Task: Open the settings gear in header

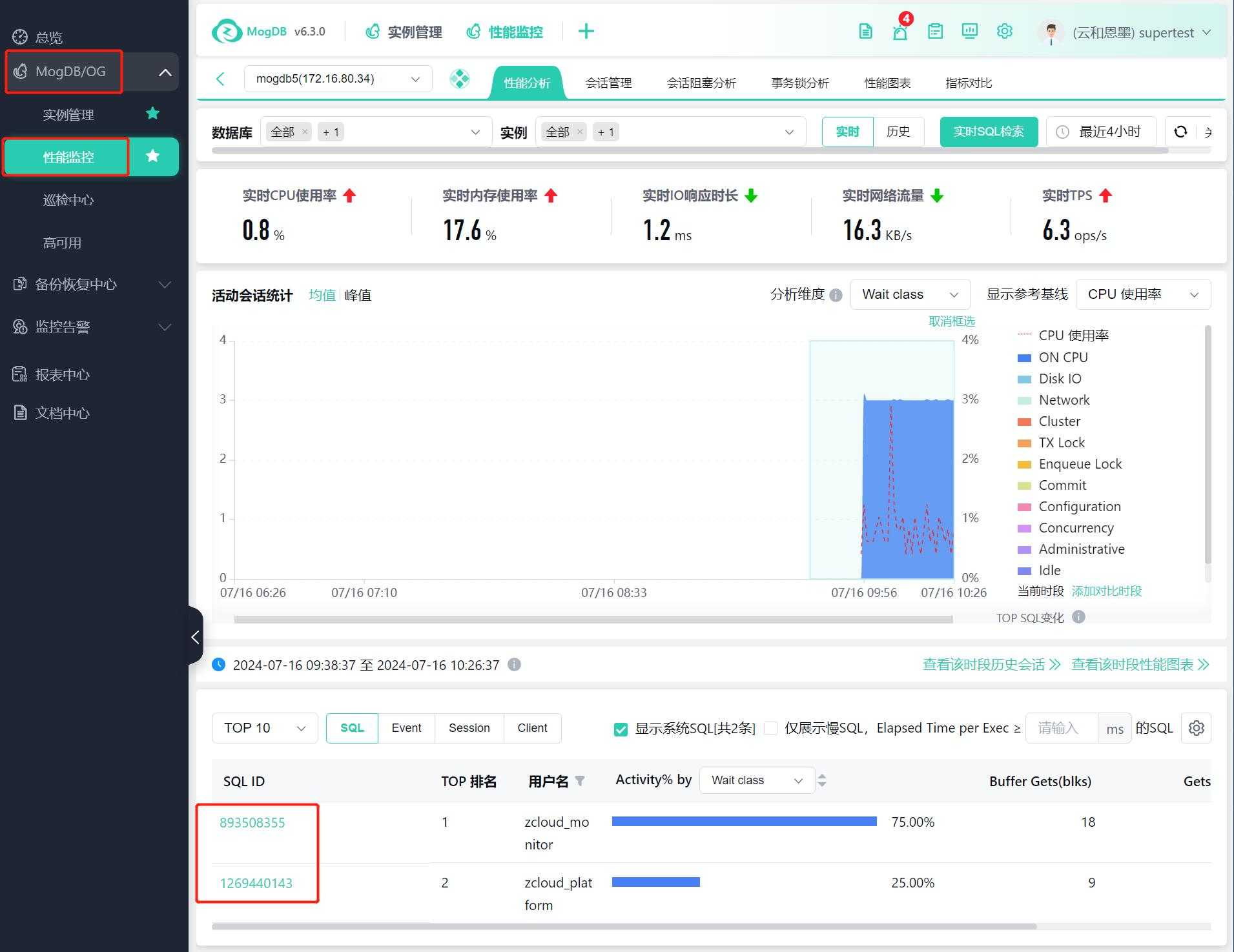Action: pos(1004,31)
